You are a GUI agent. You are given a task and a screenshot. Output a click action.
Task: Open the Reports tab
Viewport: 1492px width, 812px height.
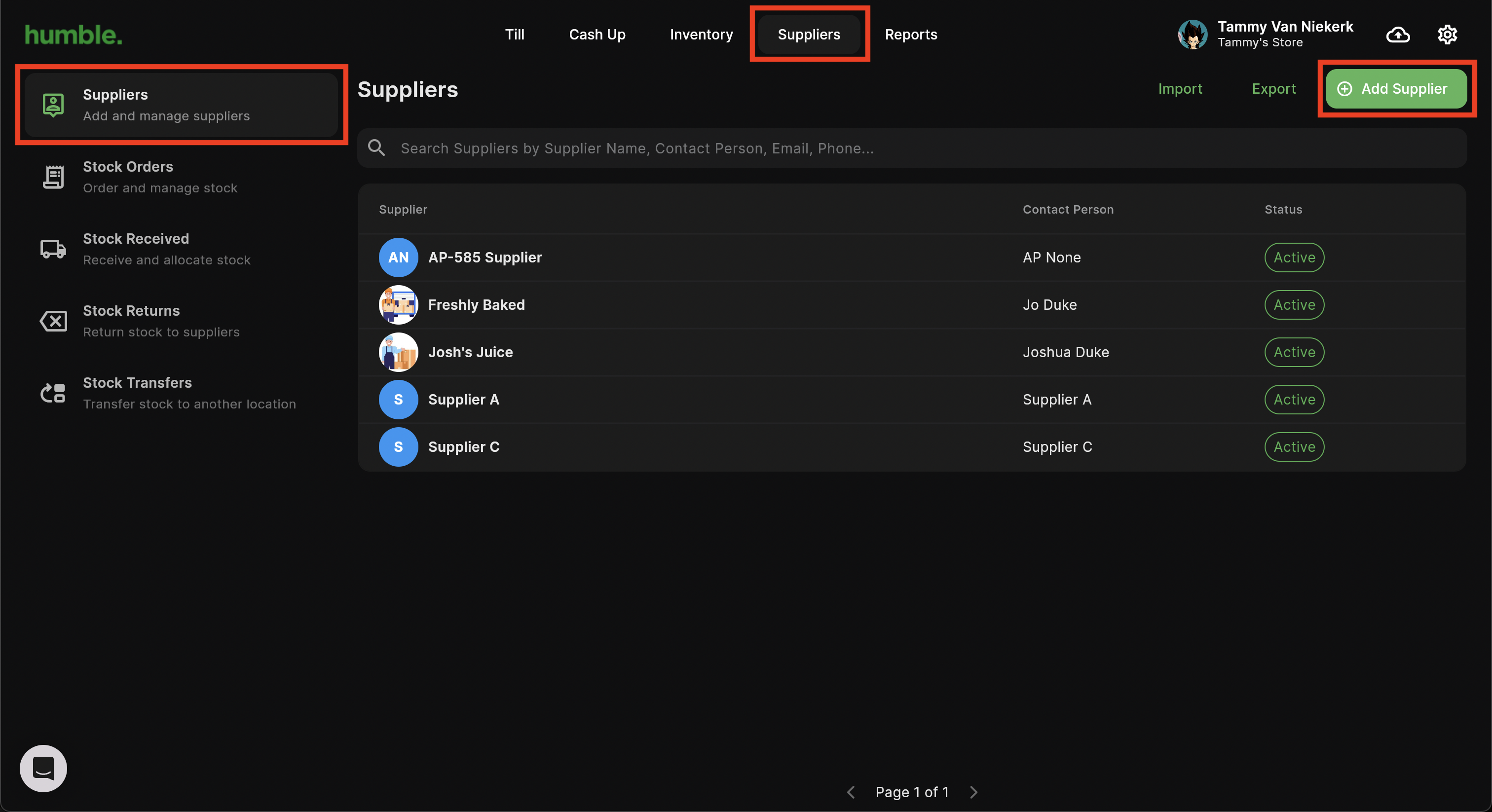[911, 35]
